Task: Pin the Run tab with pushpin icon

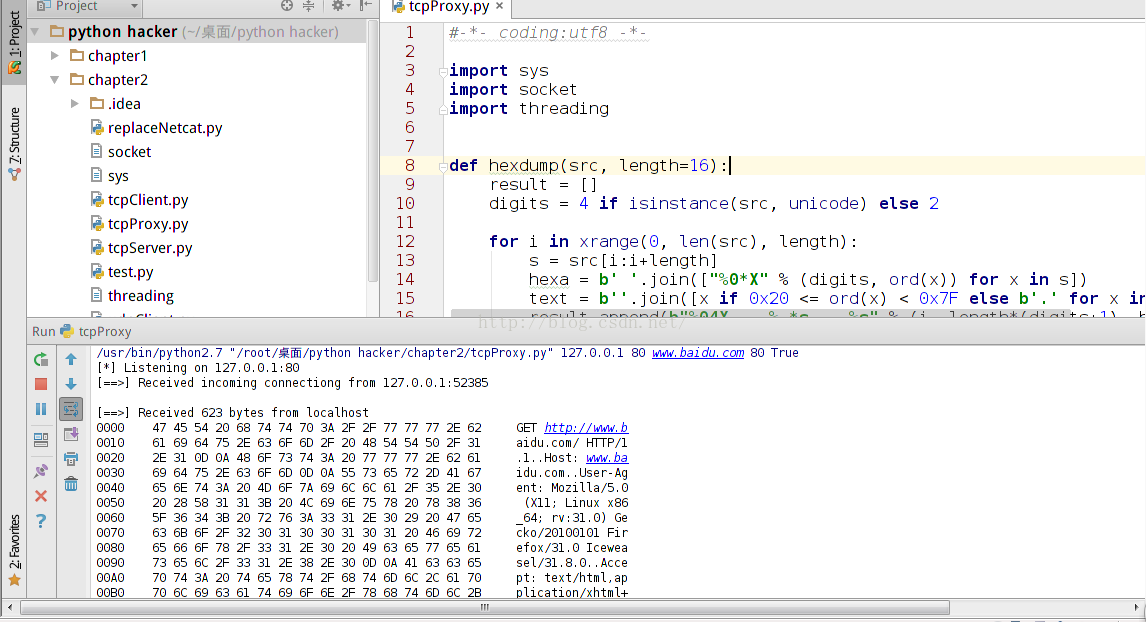Action: click(41, 471)
